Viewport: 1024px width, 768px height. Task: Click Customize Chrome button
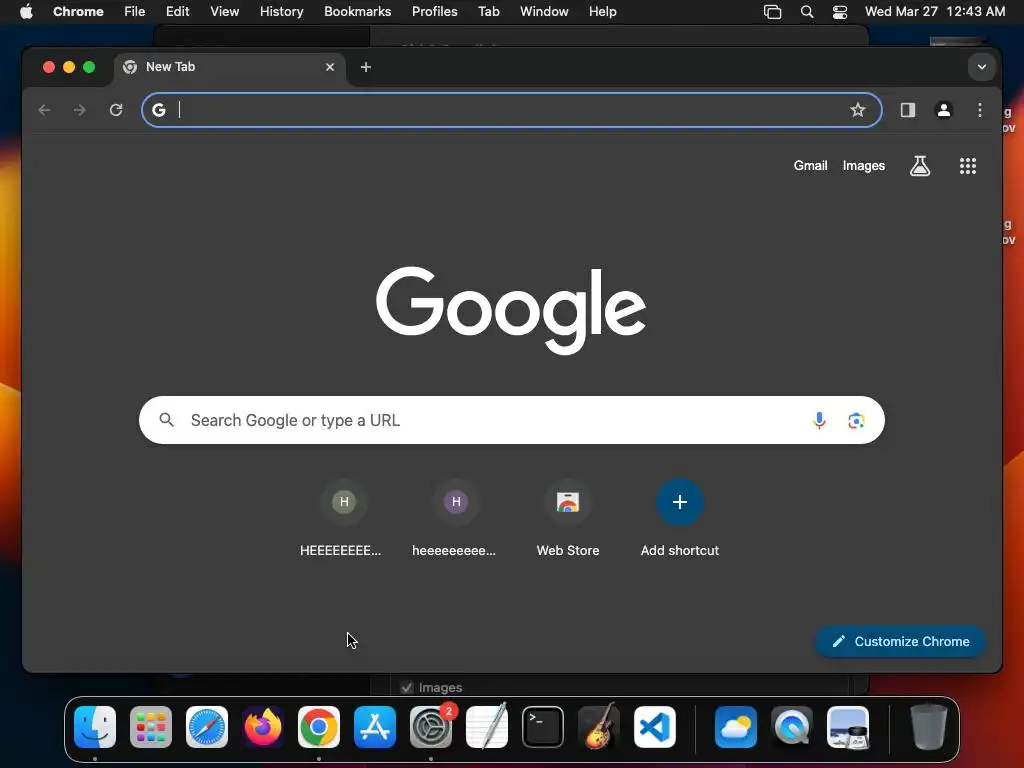click(x=900, y=641)
